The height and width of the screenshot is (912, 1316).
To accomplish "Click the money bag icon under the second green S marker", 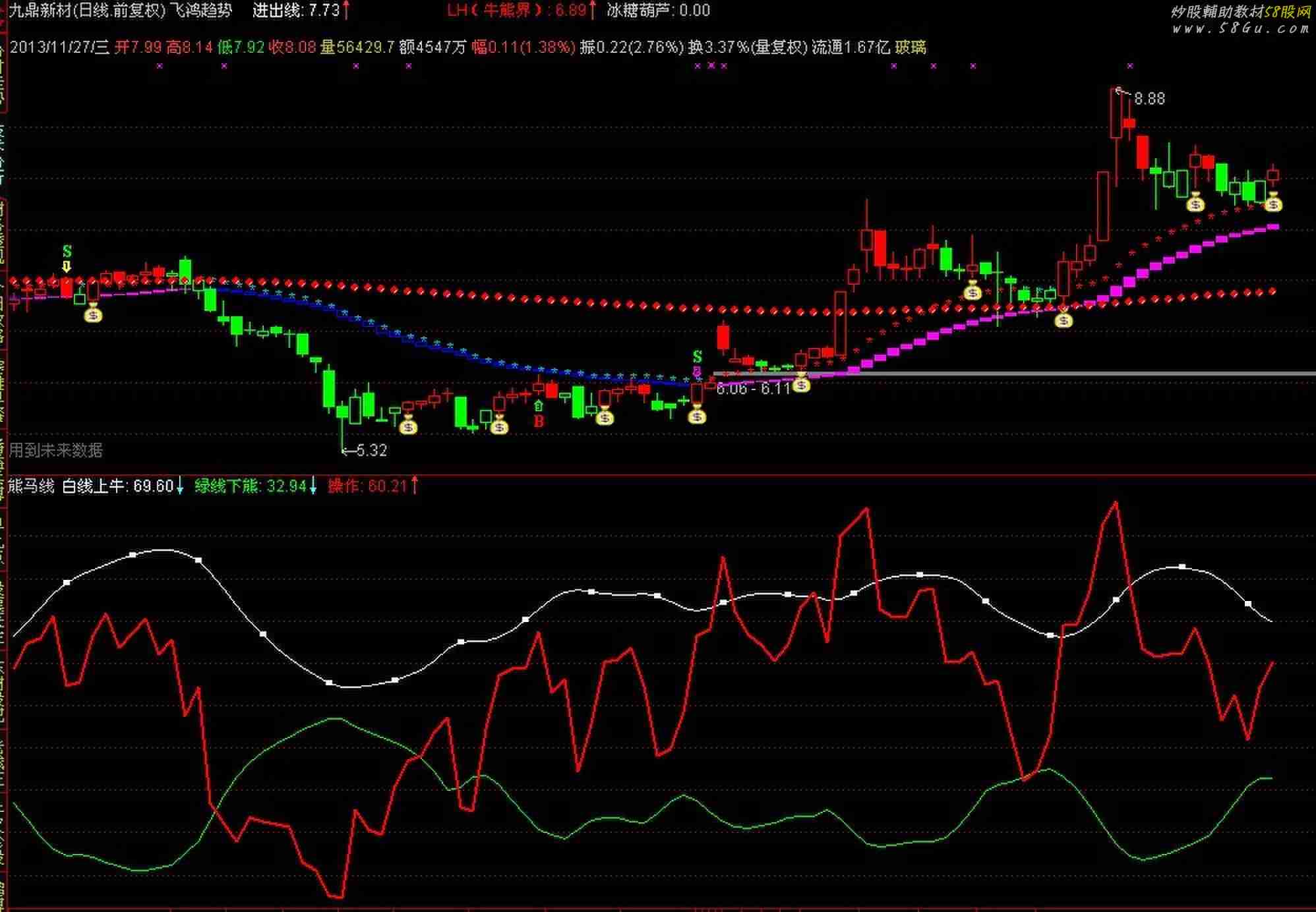I will click(697, 416).
